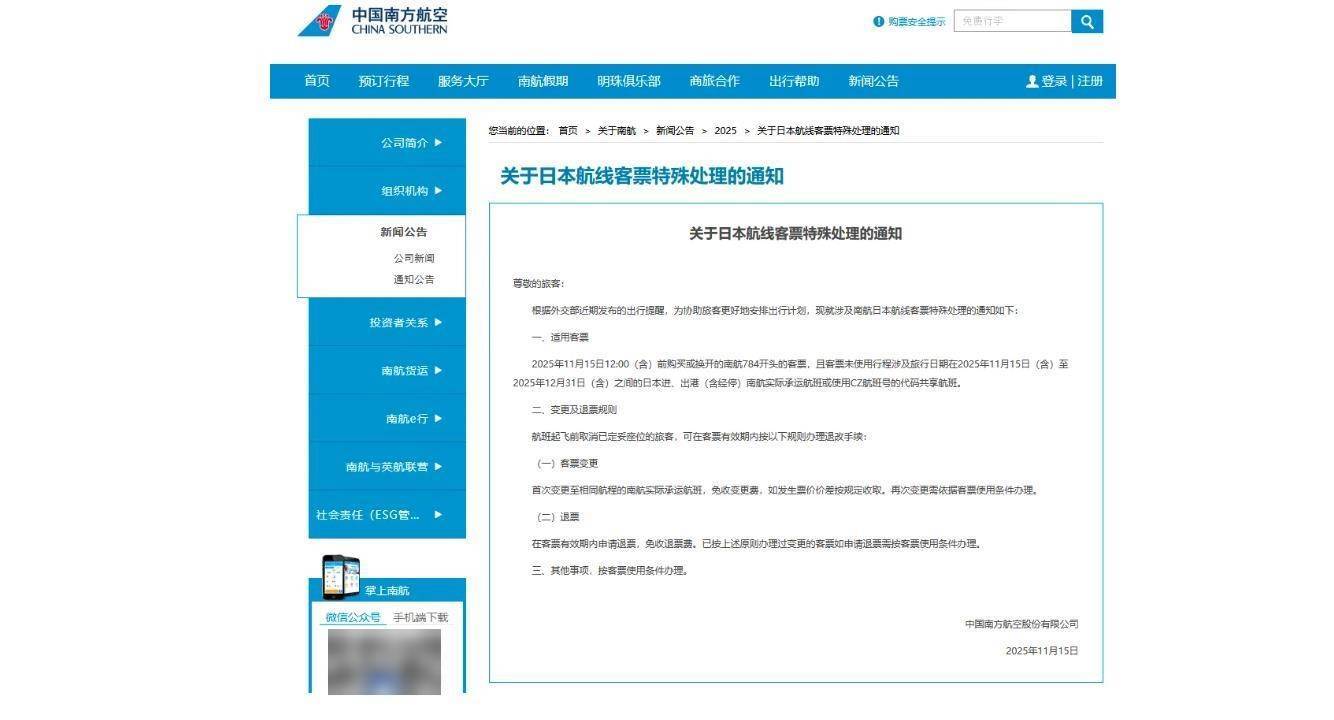
Task: Expand the 南航e行 sidebar section
Action: coord(413,419)
